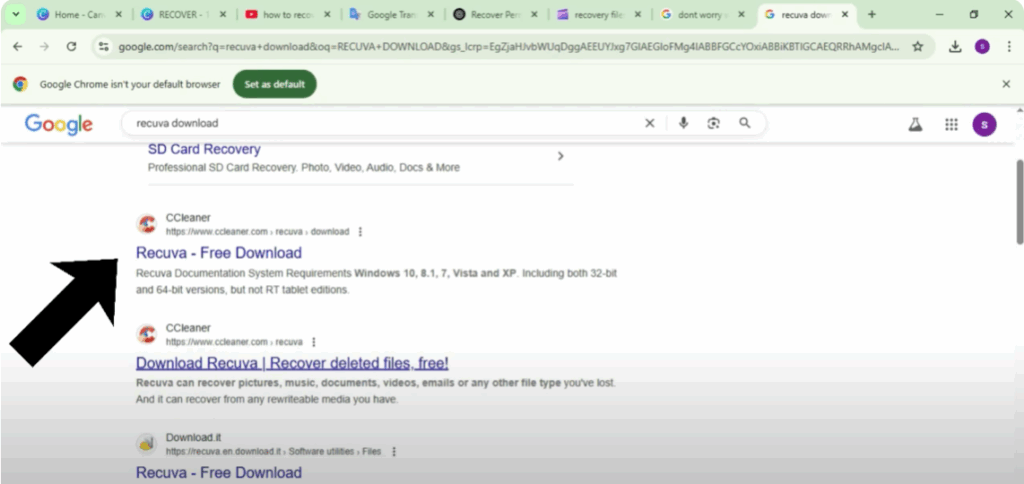
Task: Close the YouTube how to recover tab
Action: (327, 14)
